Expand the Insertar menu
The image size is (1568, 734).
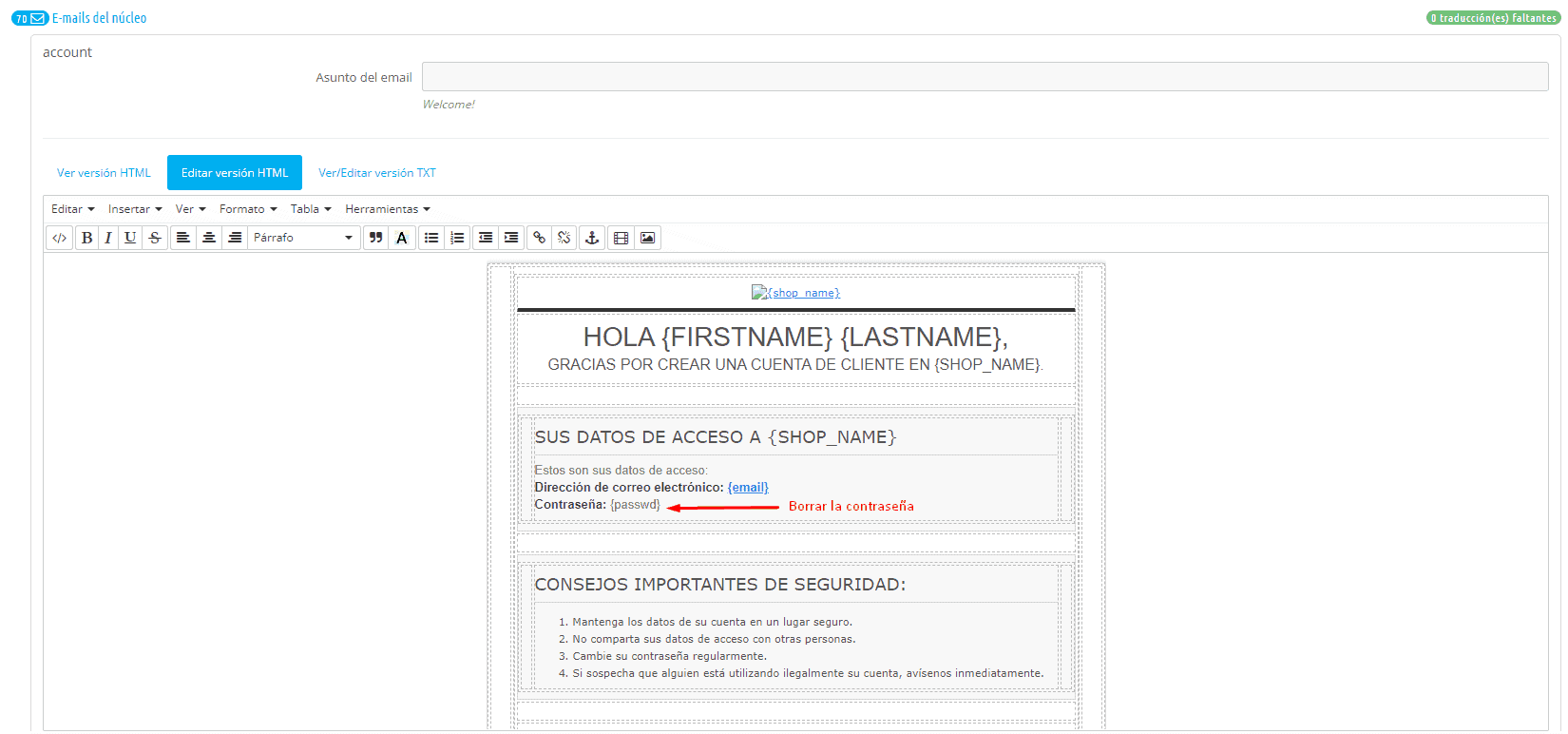point(135,209)
